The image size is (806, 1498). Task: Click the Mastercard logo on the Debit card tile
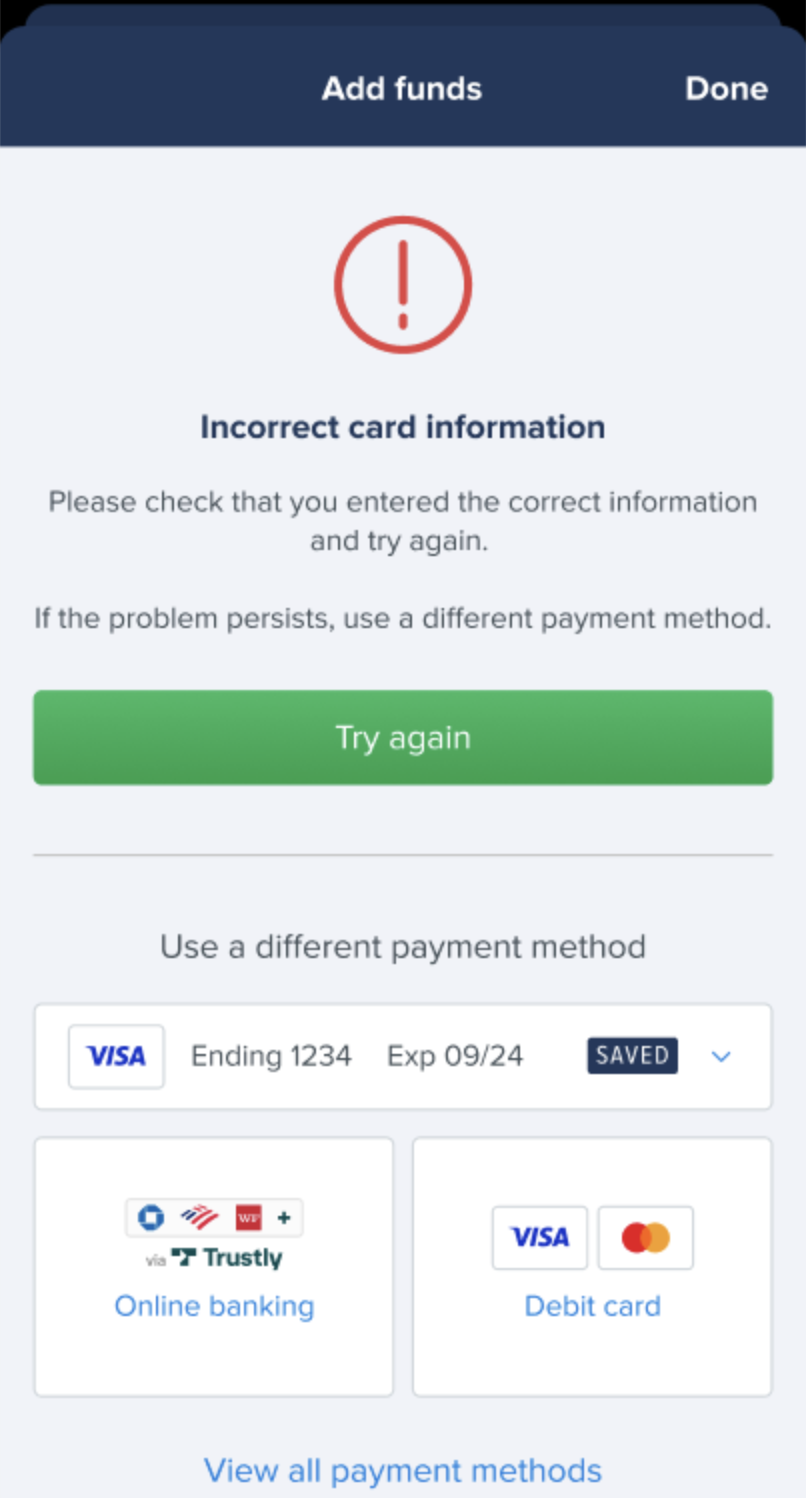645,1237
